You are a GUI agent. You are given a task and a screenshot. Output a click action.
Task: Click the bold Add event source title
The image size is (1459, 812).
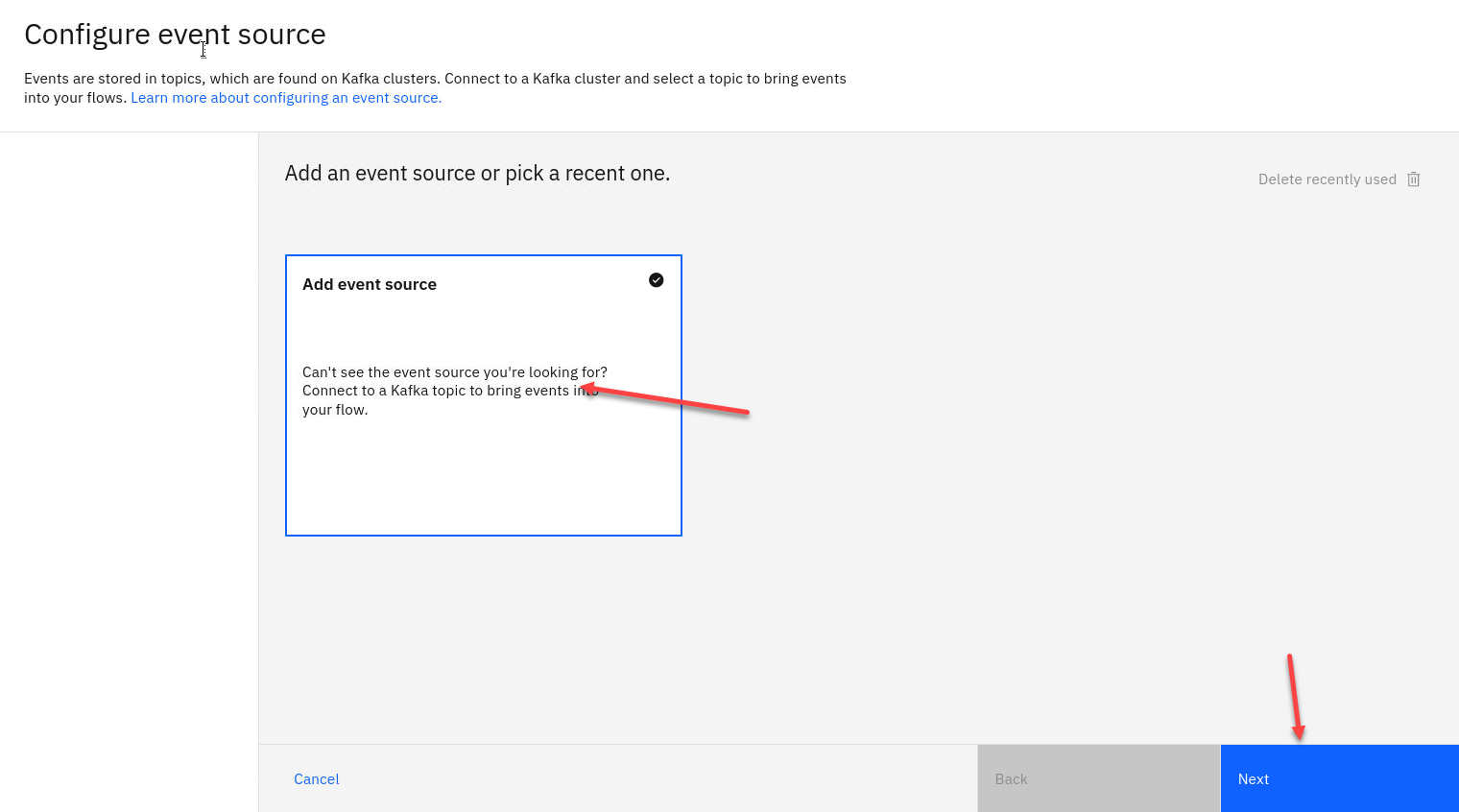coord(370,284)
